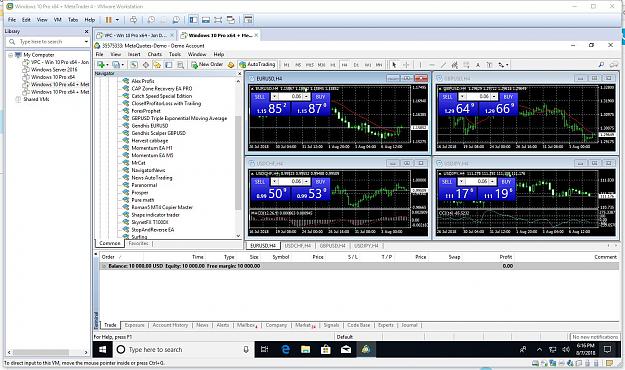The image size is (625, 370).
Task: Open MetaTrader Tools menu
Action: (175, 54)
